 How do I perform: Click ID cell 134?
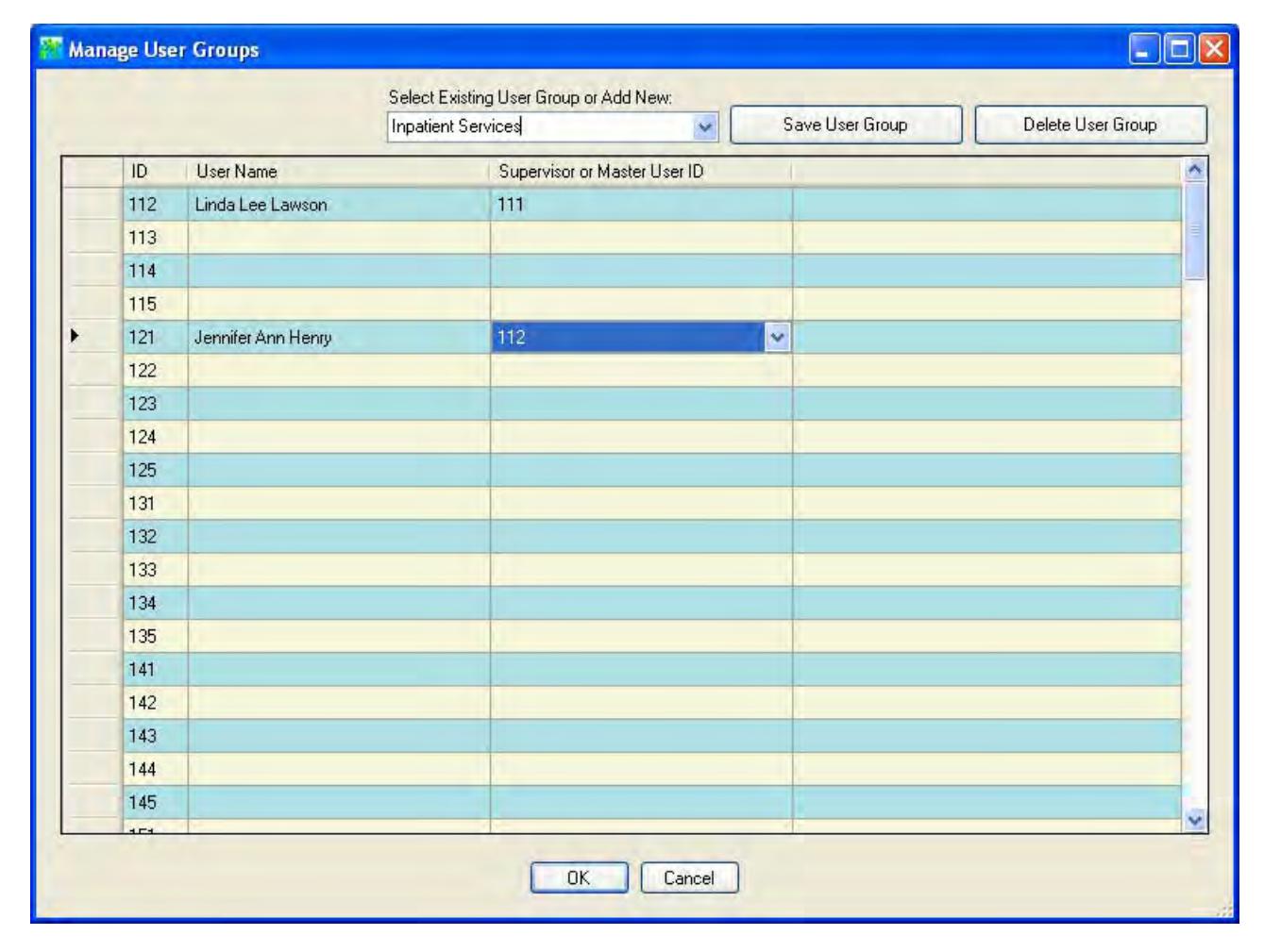156,603
